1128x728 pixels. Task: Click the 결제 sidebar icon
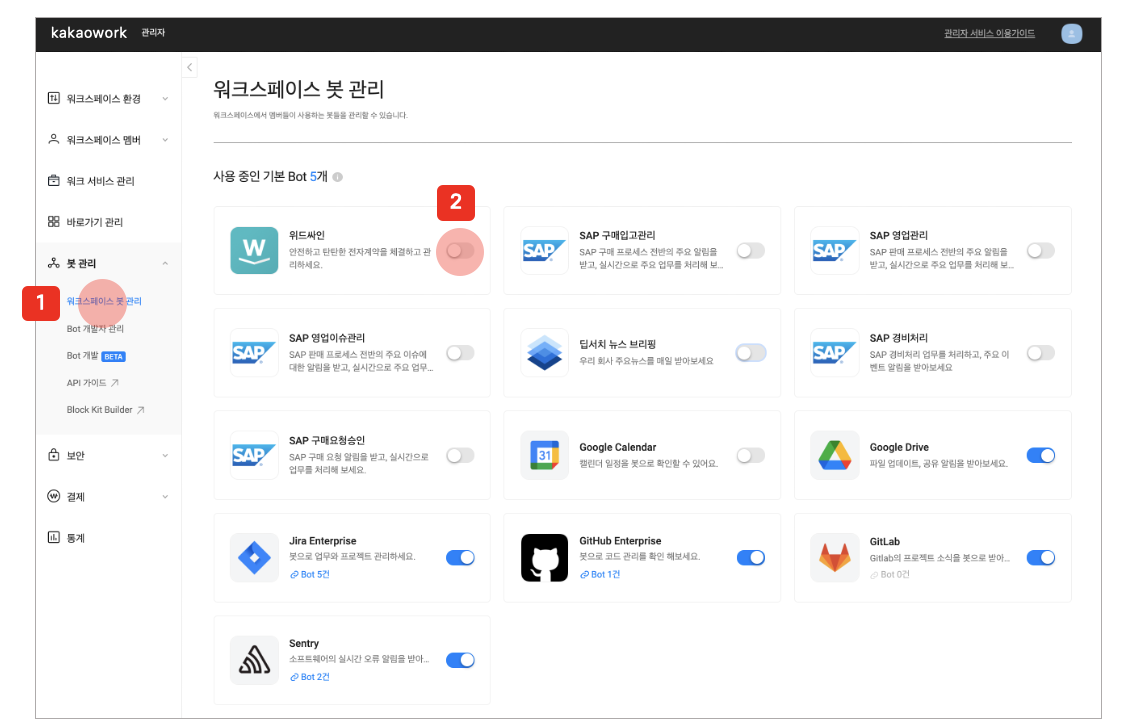53,496
